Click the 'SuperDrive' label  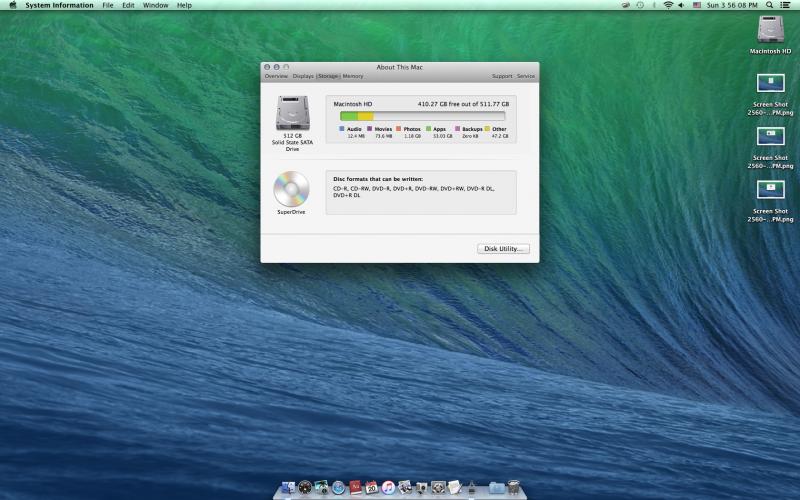[x=291, y=212]
